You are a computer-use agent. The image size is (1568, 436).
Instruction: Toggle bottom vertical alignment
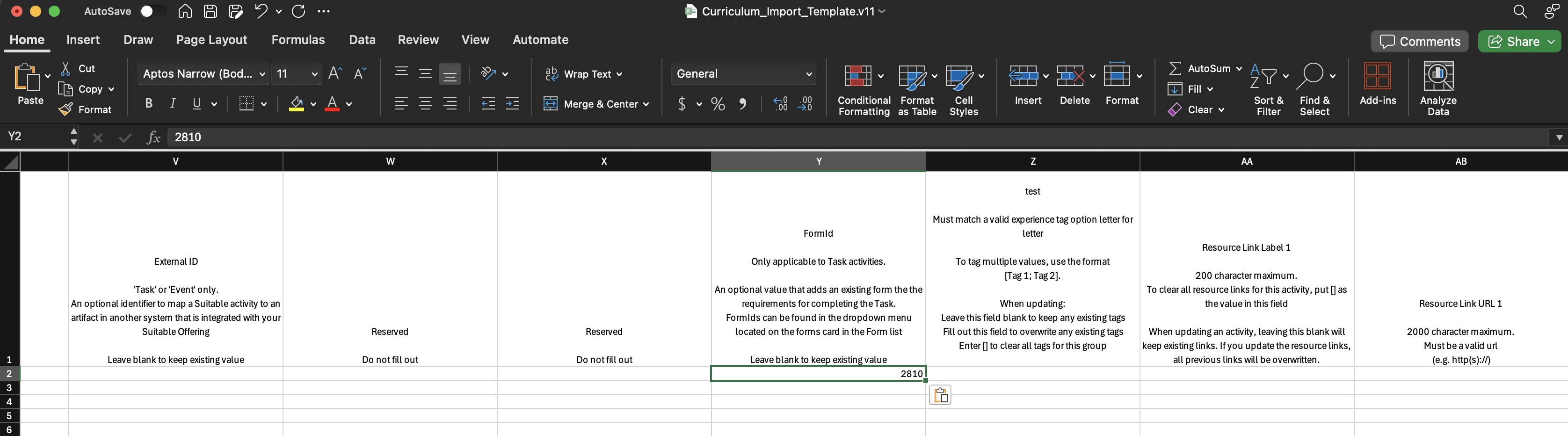pos(450,74)
